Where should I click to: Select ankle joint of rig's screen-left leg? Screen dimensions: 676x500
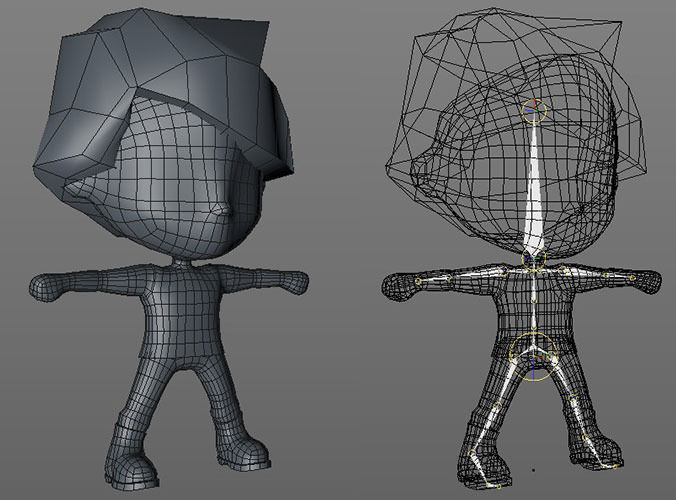tap(473, 453)
